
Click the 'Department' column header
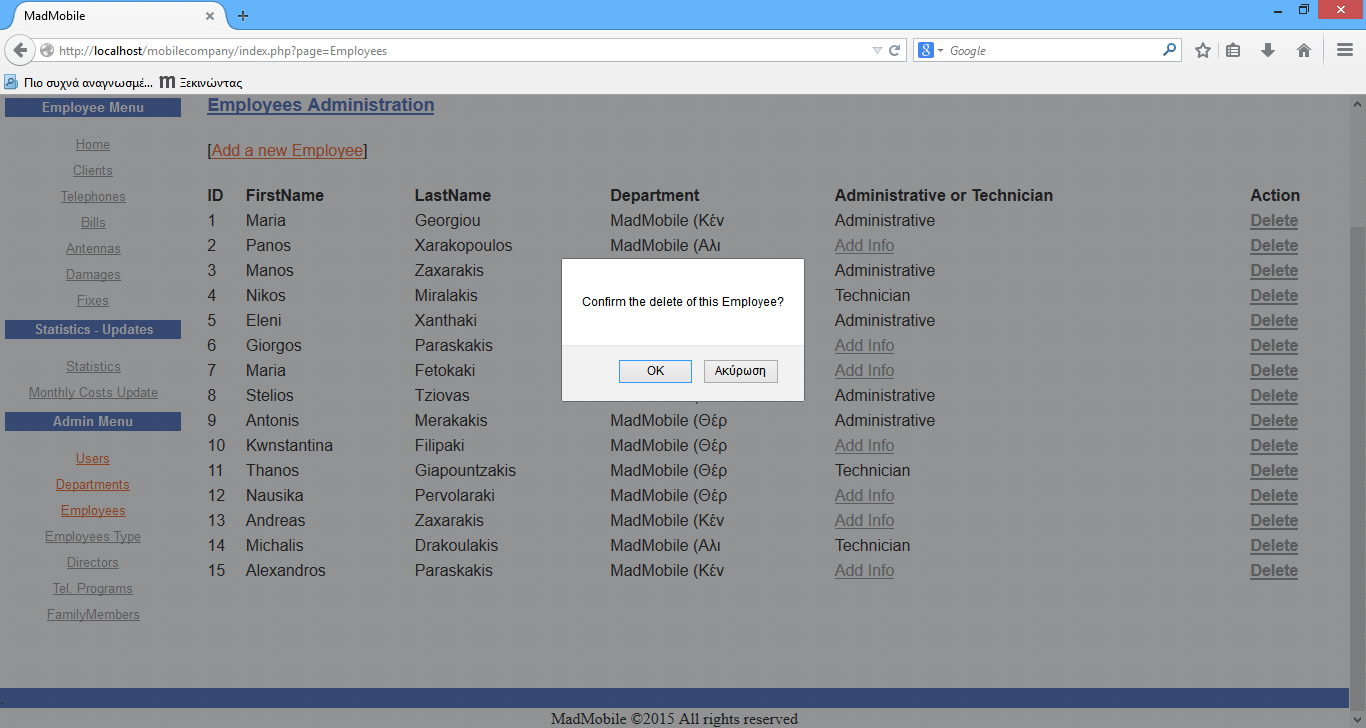655,196
